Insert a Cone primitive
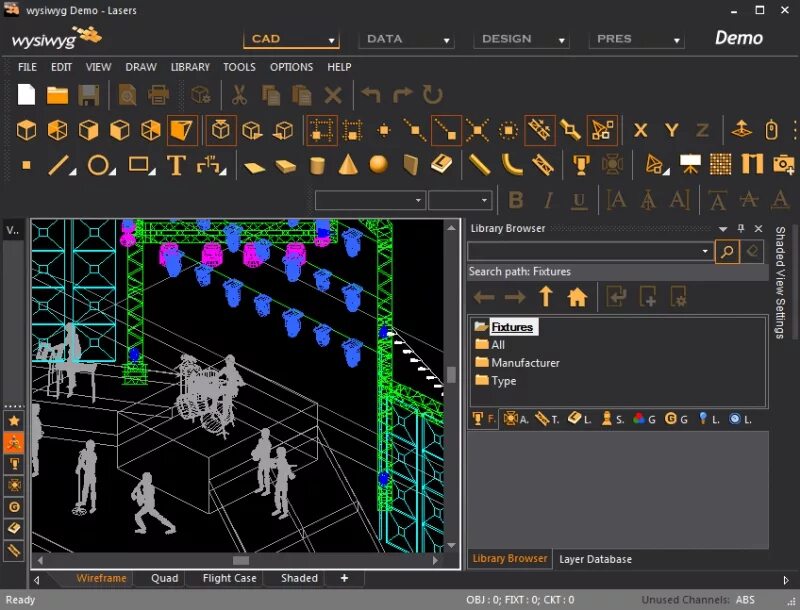800x610 pixels. [348, 165]
